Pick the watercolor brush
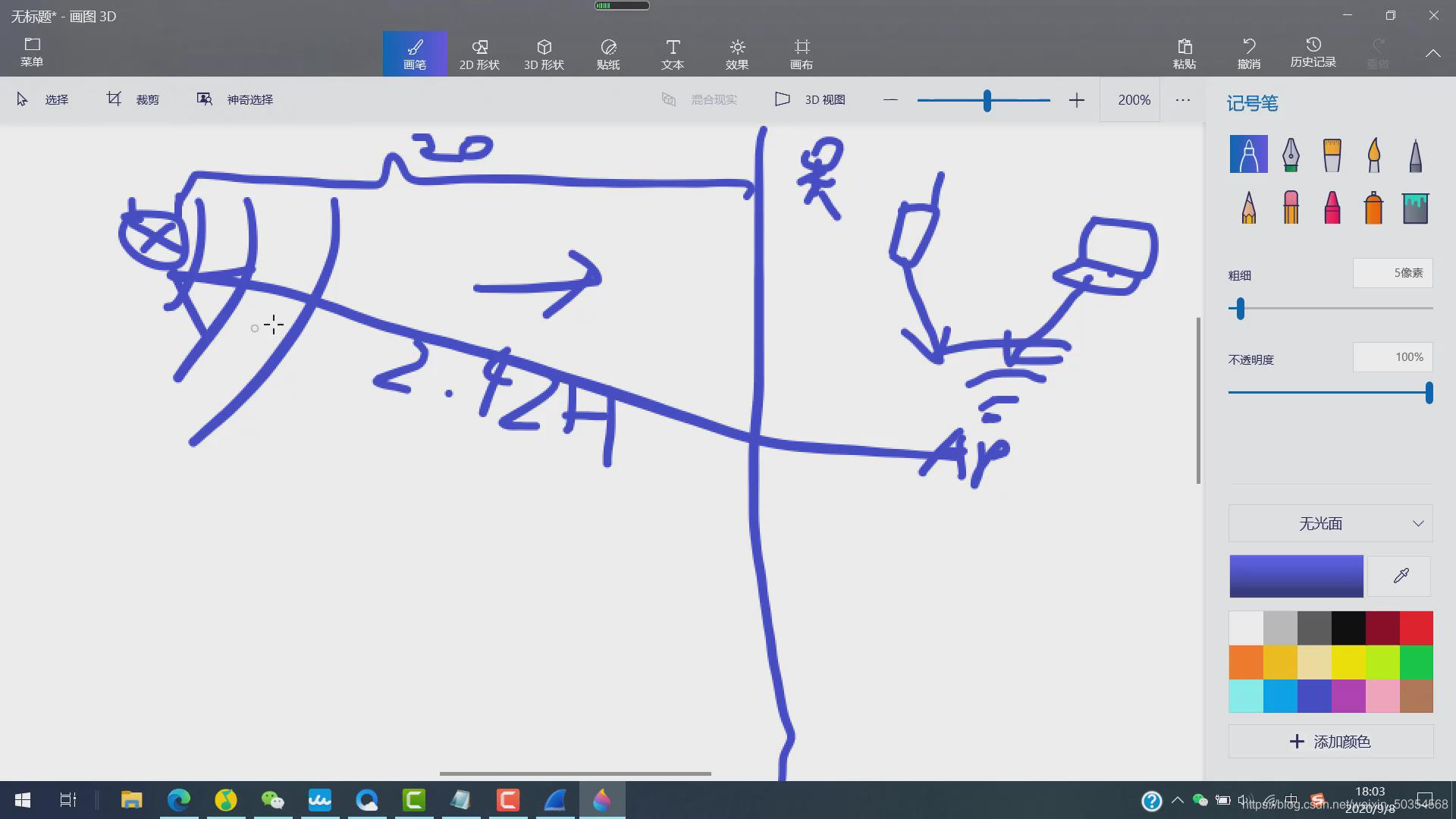Image resolution: width=1456 pixels, height=819 pixels. pos(1374,155)
